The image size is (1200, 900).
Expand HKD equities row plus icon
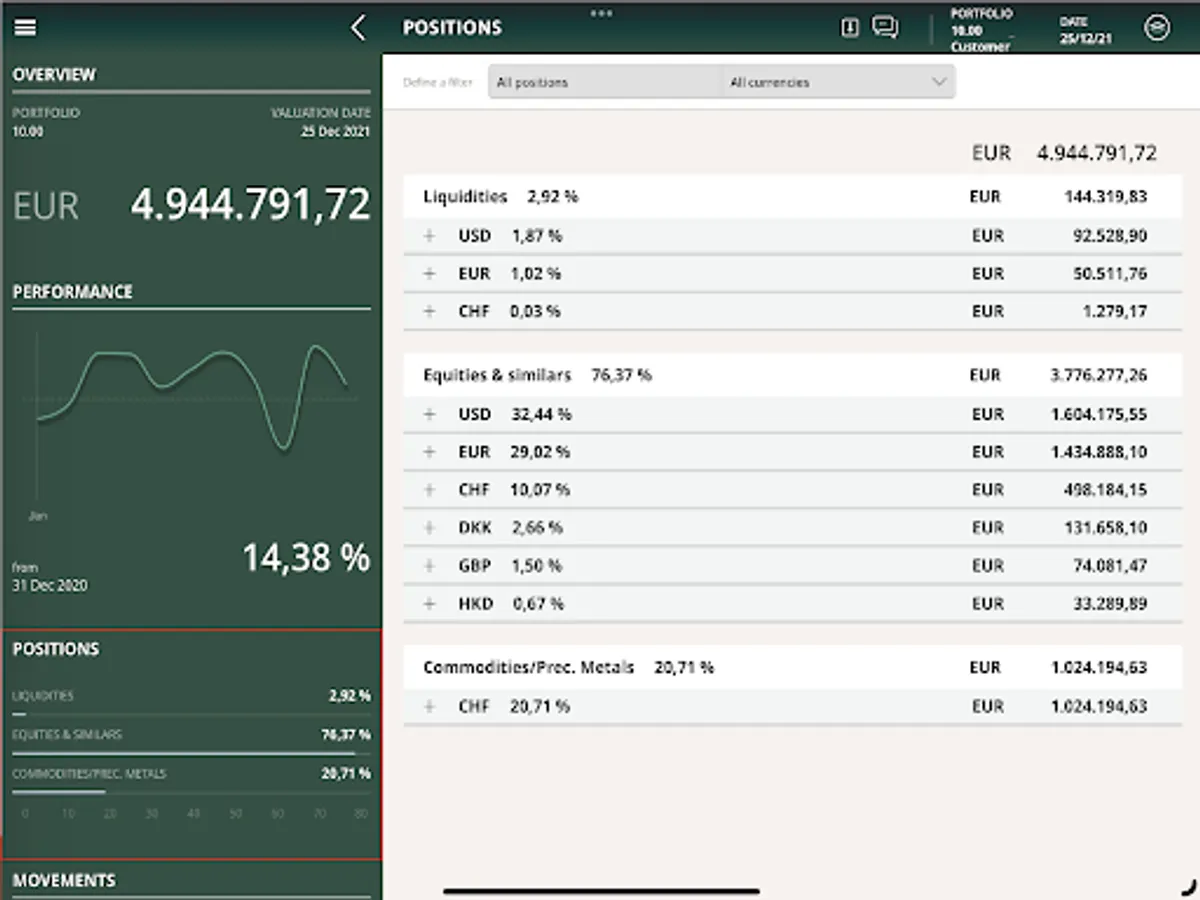[430, 604]
